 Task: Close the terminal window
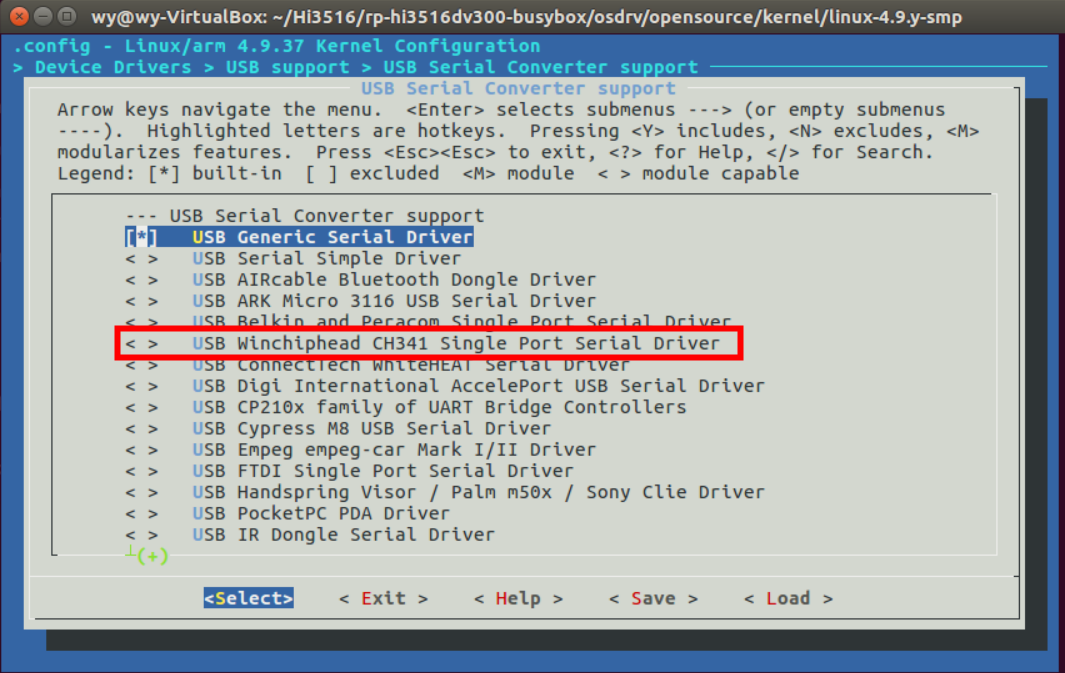pyautogui.click(x=20, y=16)
